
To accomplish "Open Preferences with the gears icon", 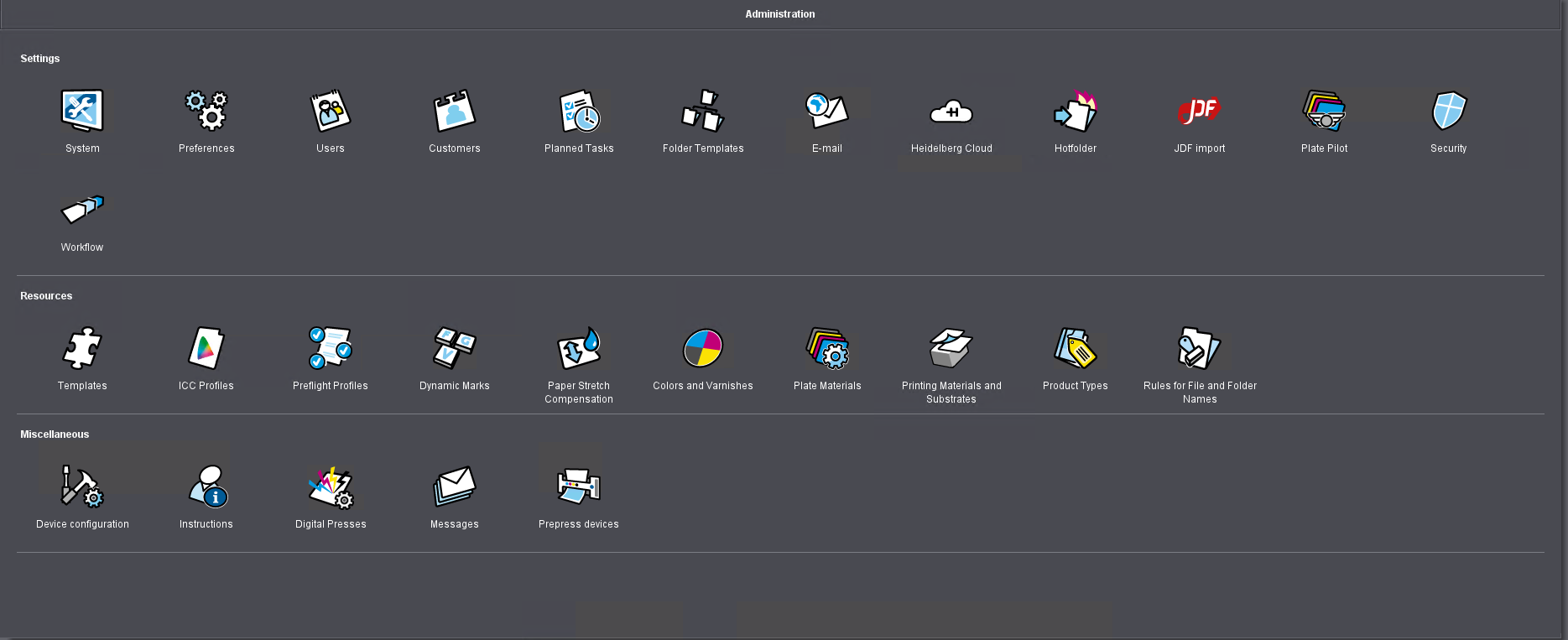I will click(x=206, y=112).
